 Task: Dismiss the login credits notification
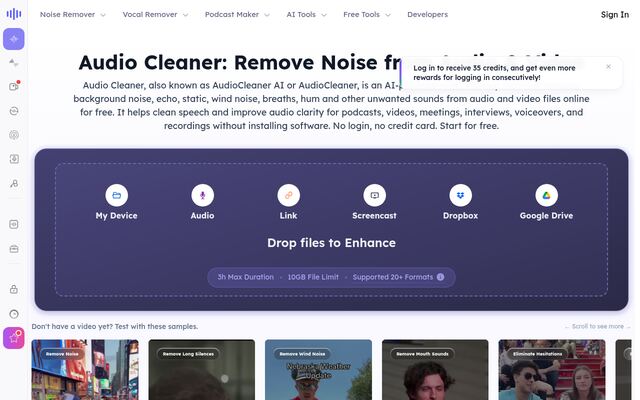[x=609, y=67]
